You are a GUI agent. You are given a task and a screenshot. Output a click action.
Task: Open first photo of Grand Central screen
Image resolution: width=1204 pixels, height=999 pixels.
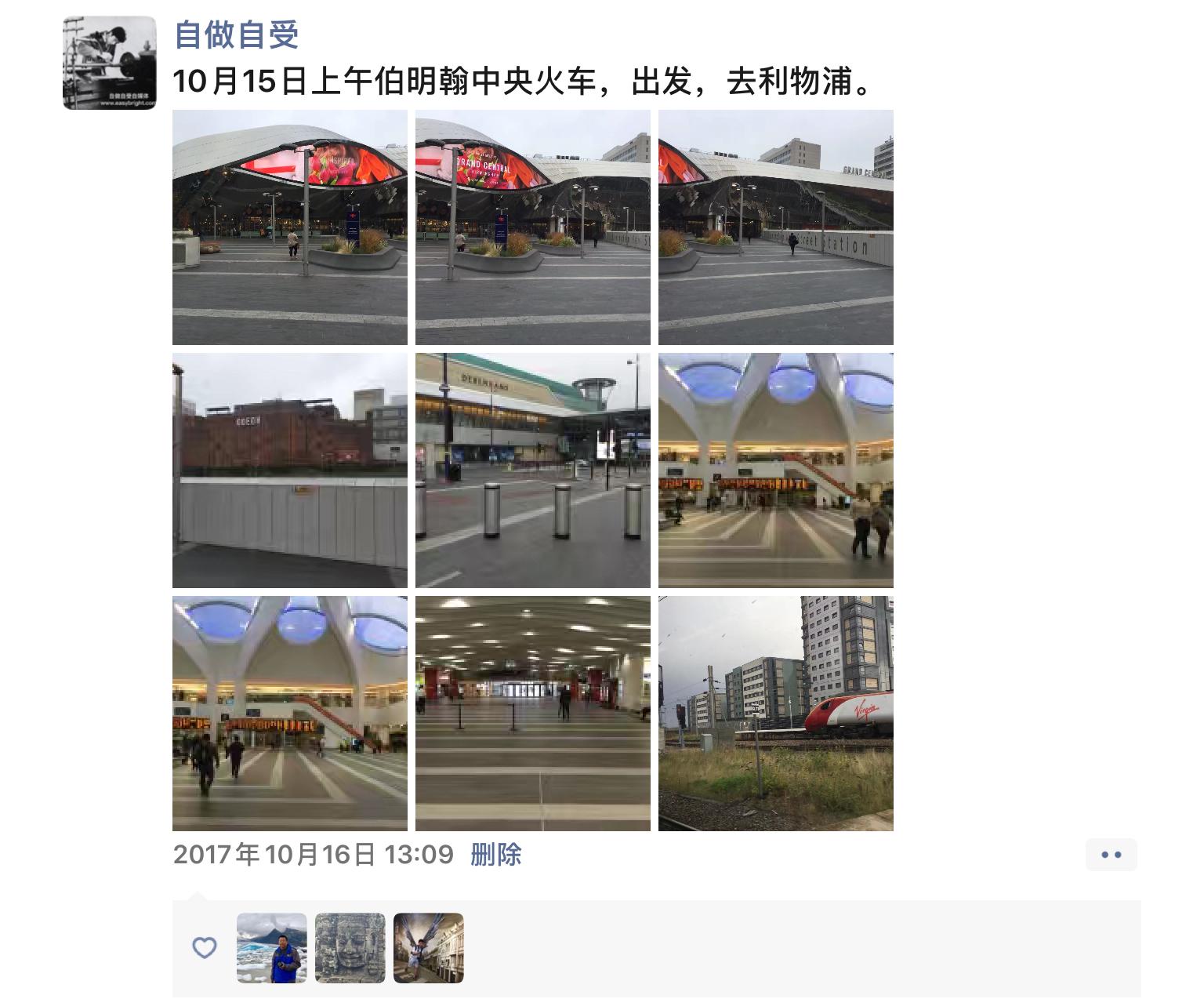[x=290, y=227]
